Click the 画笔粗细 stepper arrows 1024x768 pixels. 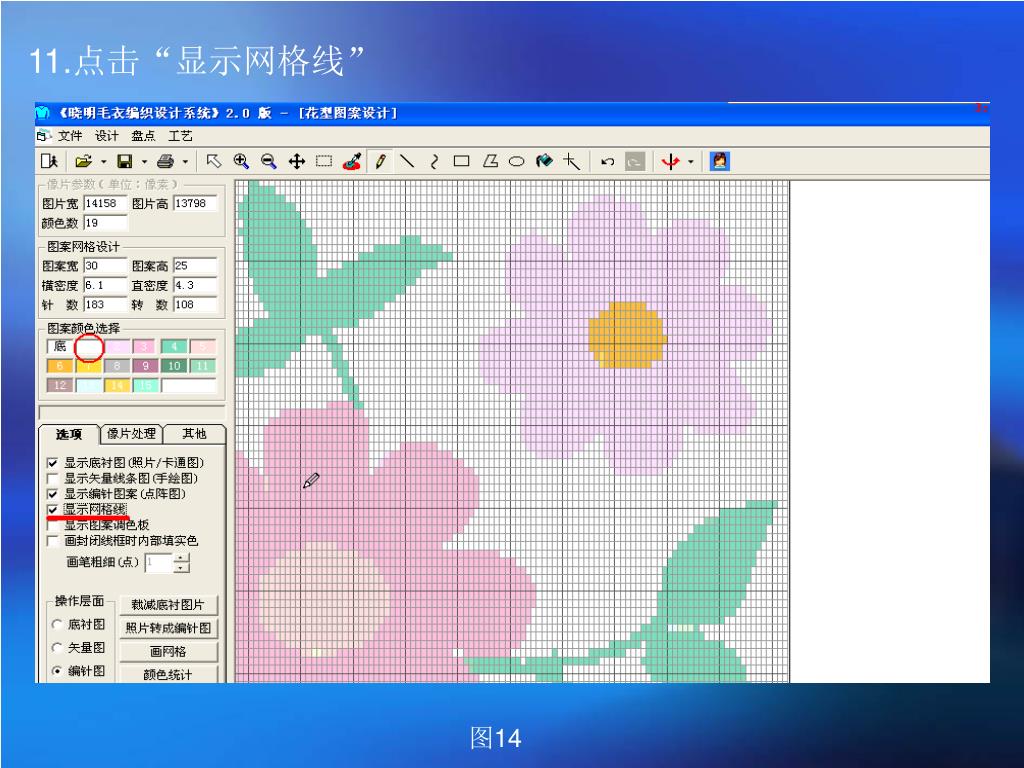coord(182,562)
